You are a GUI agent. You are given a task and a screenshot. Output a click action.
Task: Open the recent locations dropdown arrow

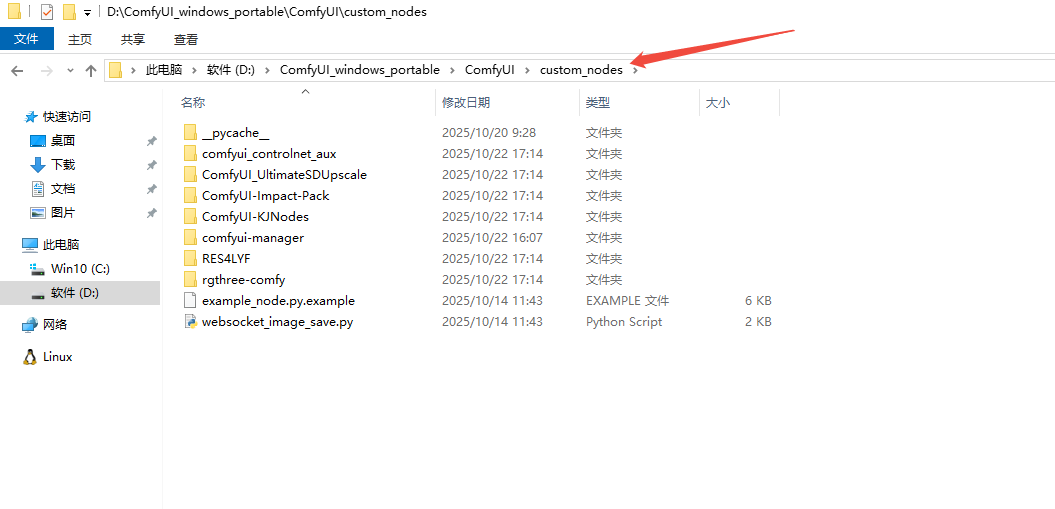(70, 70)
